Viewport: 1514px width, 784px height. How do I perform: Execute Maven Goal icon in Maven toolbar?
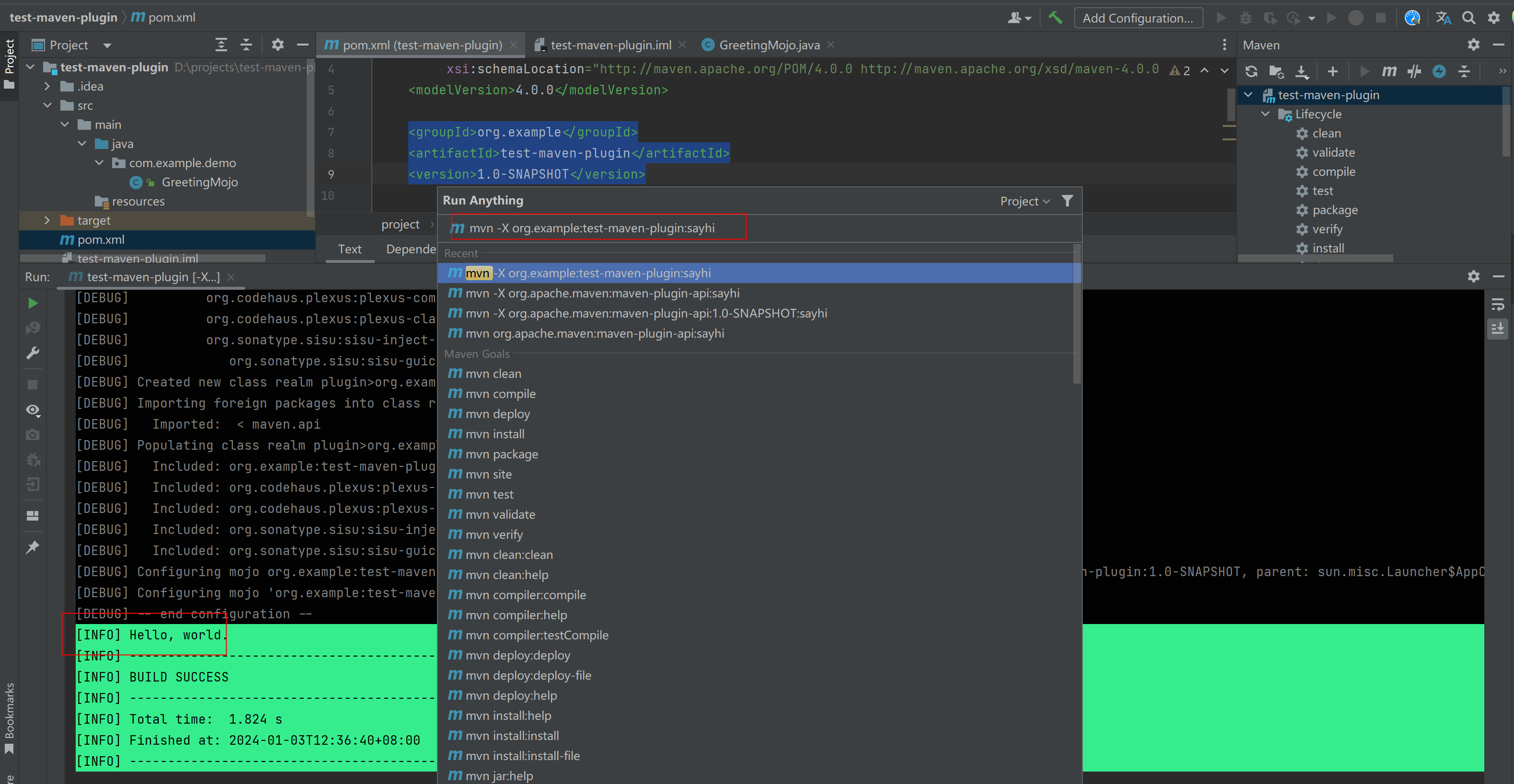point(1389,71)
